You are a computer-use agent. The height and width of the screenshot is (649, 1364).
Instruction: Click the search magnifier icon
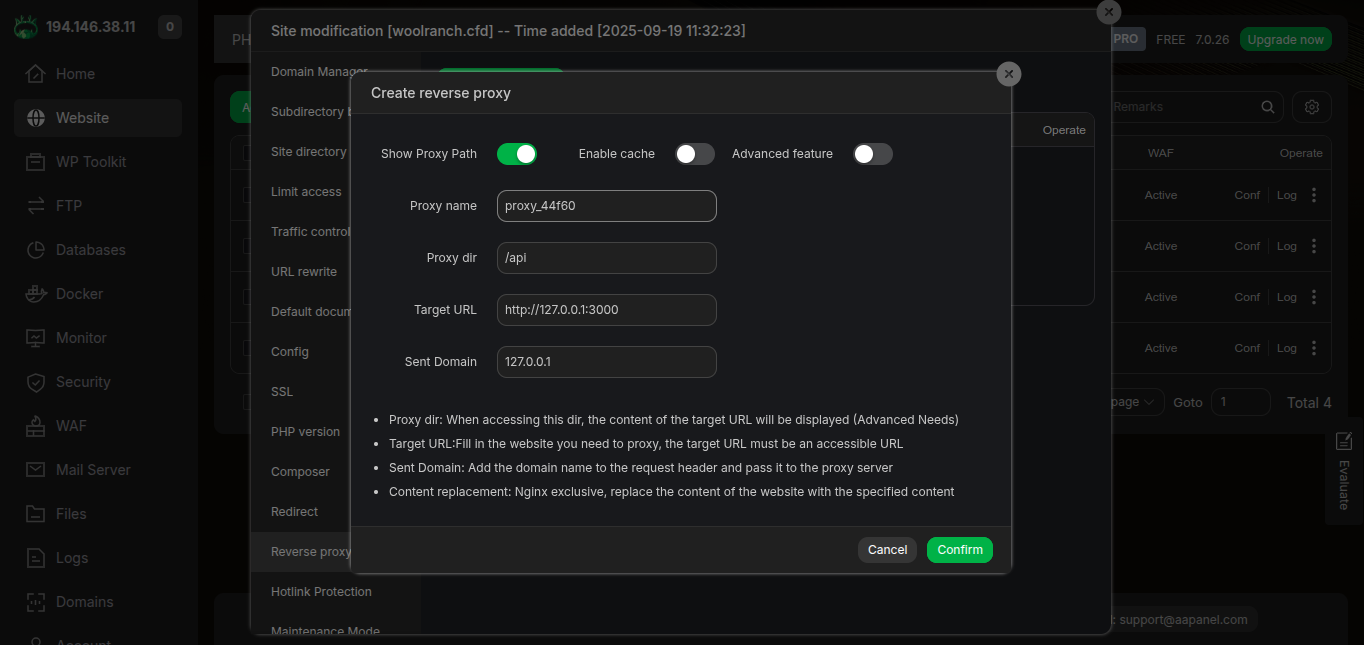click(1268, 107)
